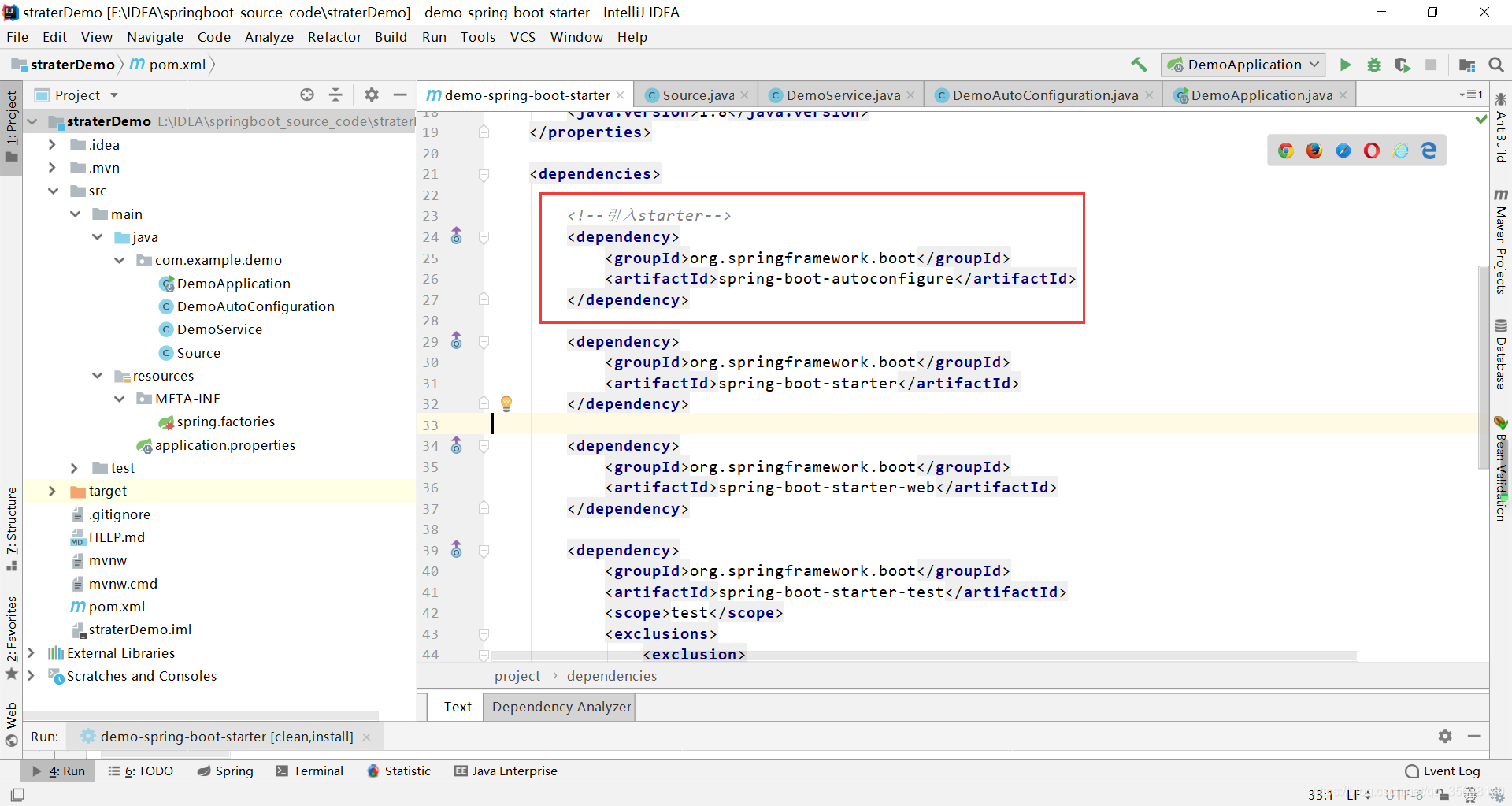
Task: Switch to DemoAutoConfiguration.java tab
Action: [x=1045, y=95]
